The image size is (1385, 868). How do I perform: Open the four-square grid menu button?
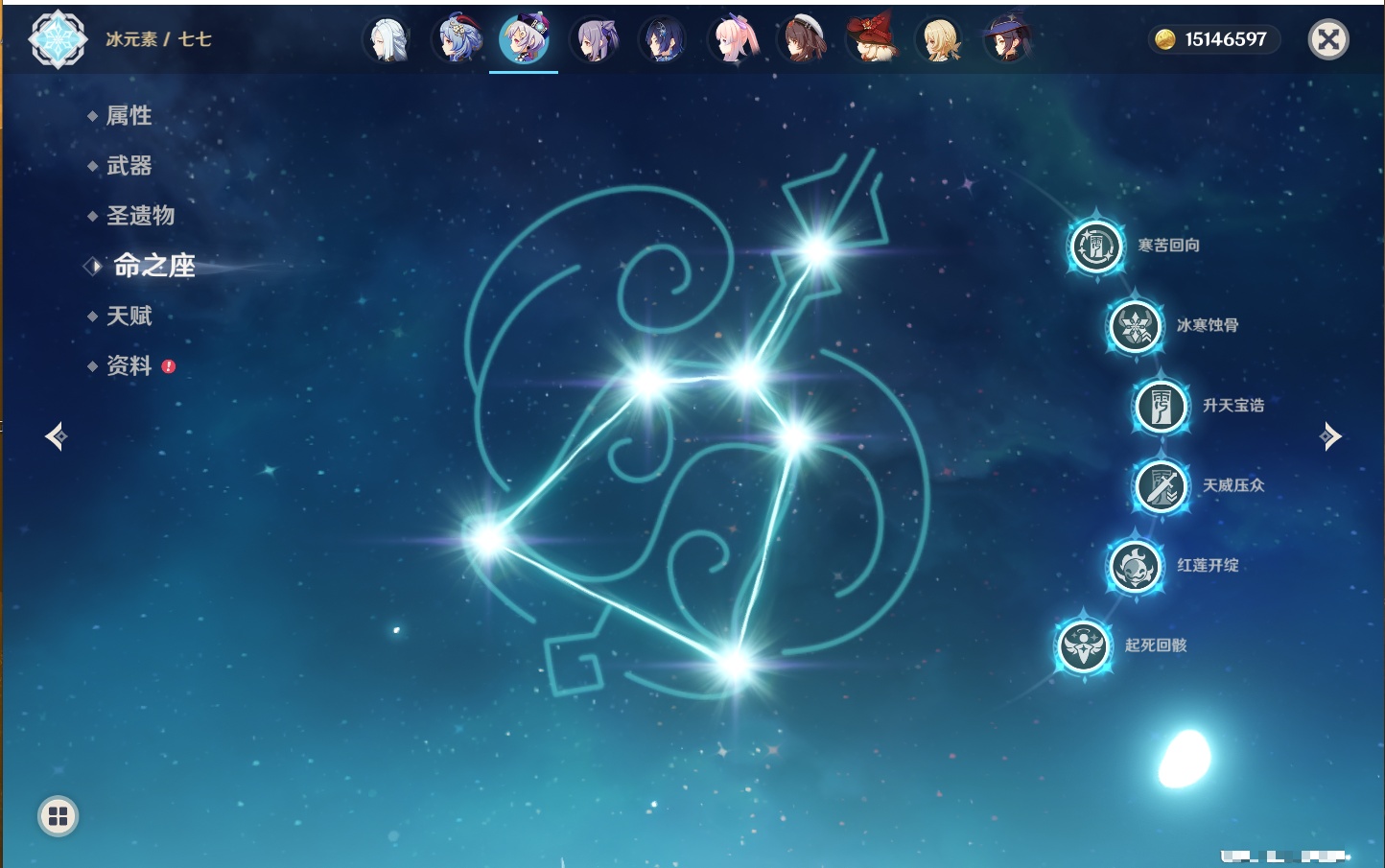click(58, 816)
